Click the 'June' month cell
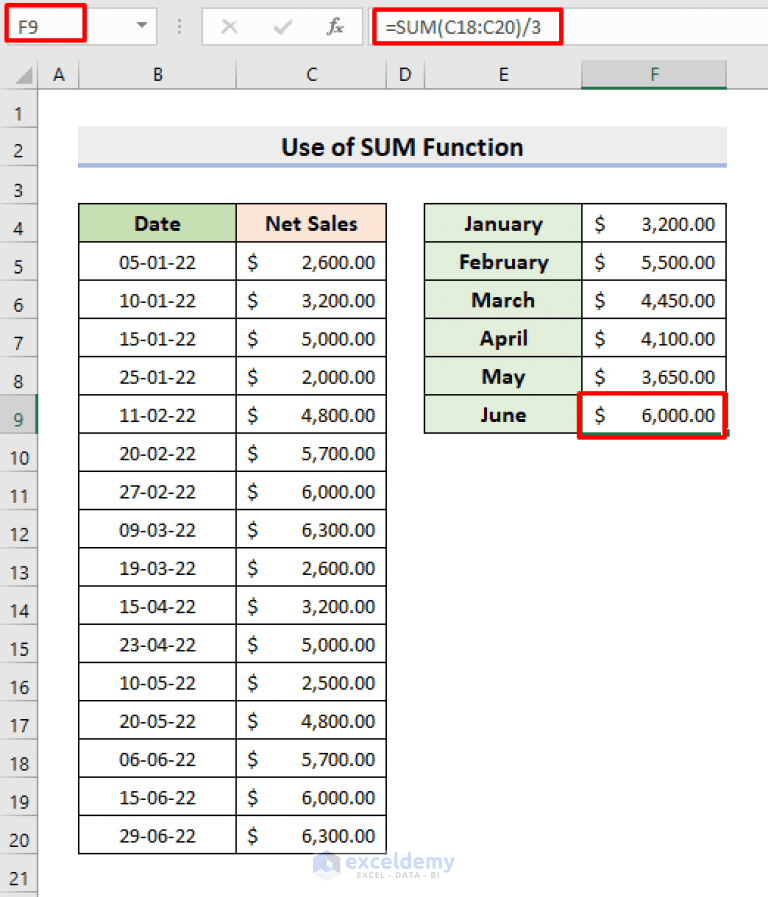 click(503, 415)
